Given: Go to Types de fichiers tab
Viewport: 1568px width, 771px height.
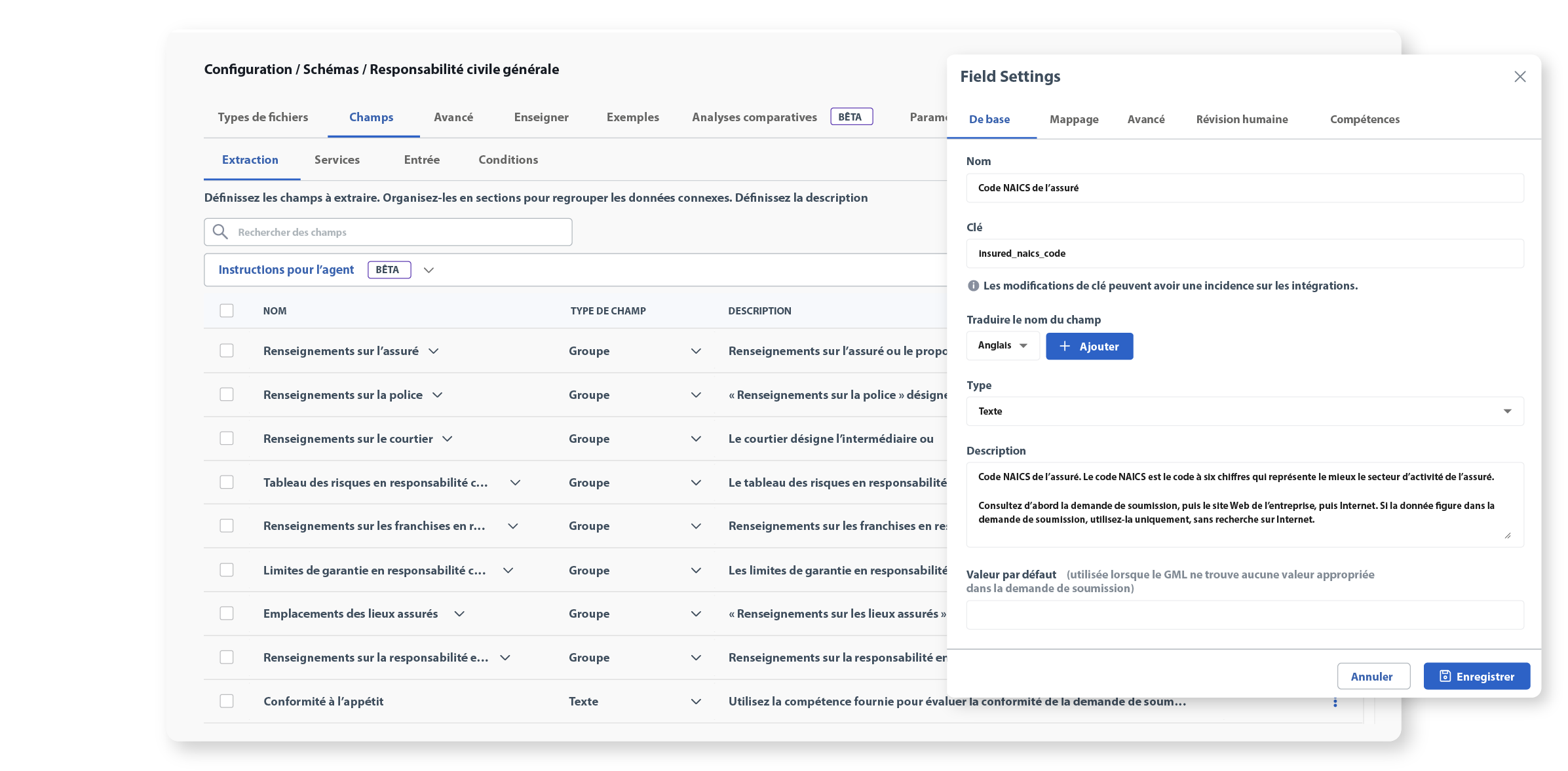Looking at the screenshot, I should coord(263,117).
